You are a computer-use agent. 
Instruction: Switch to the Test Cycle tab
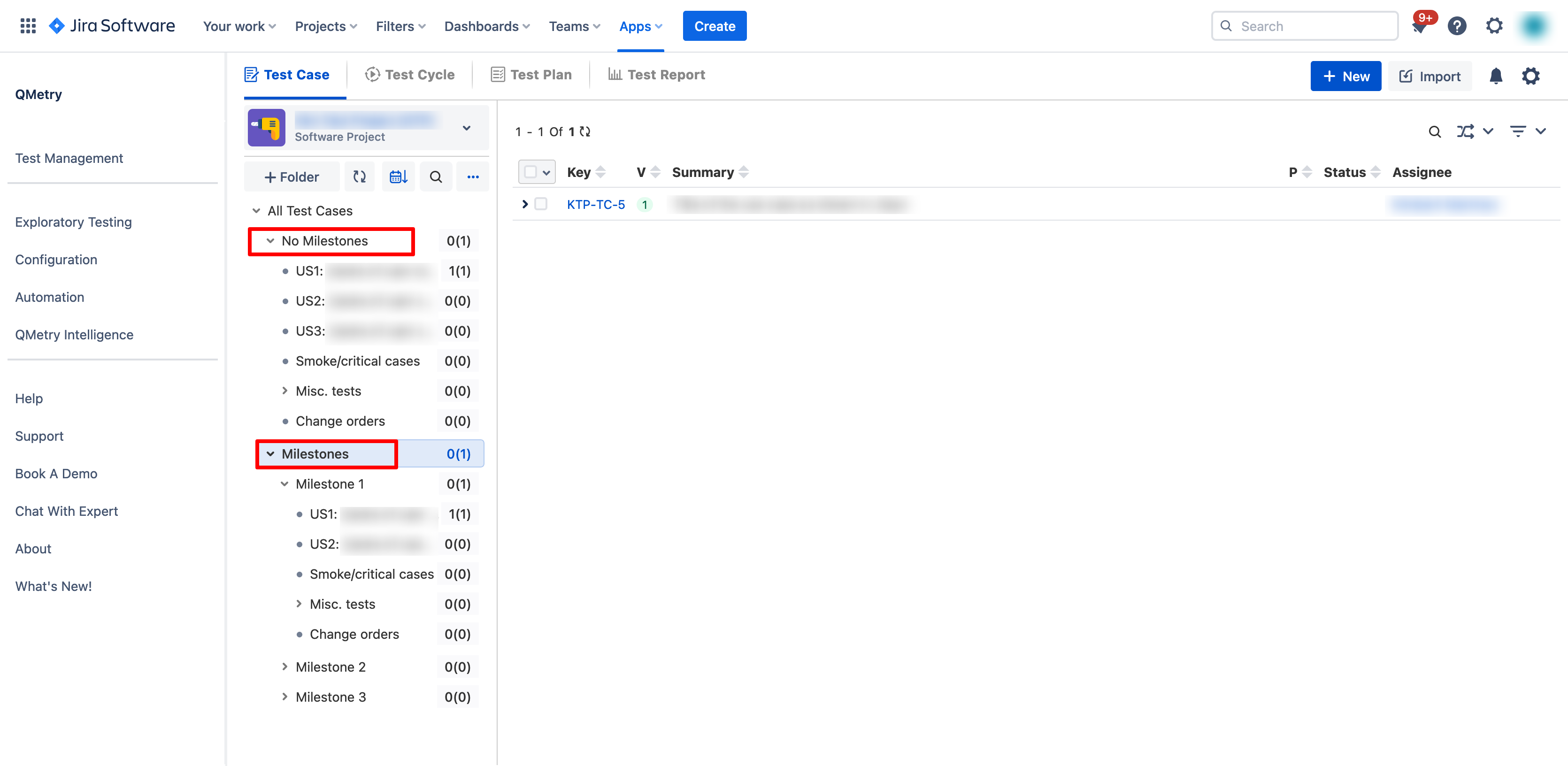(x=410, y=74)
